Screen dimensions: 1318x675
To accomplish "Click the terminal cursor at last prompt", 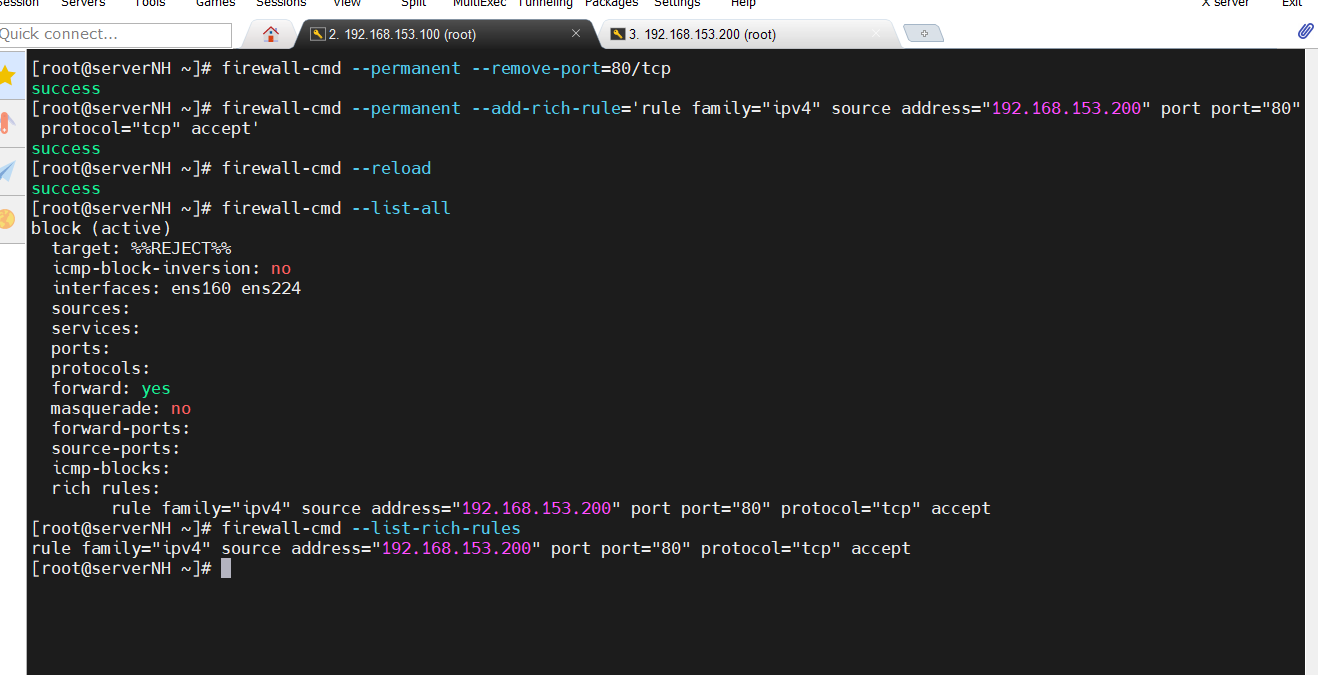I will pos(226,568).
